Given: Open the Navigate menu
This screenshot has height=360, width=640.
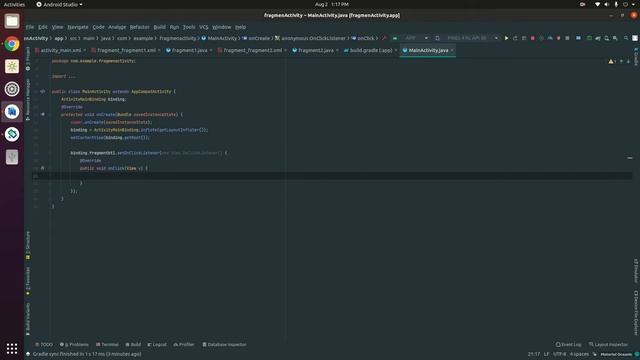Looking at the screenshot, I should [x=78, y=27].
